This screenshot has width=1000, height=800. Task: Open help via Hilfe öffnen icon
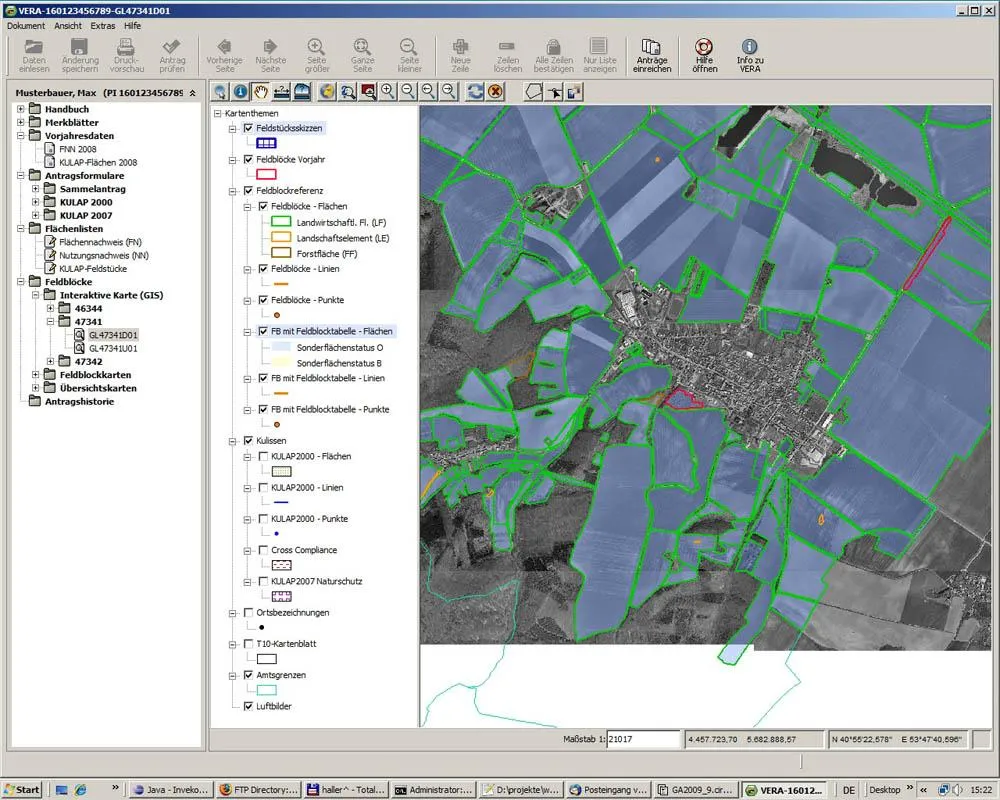[x=705, y=55]
